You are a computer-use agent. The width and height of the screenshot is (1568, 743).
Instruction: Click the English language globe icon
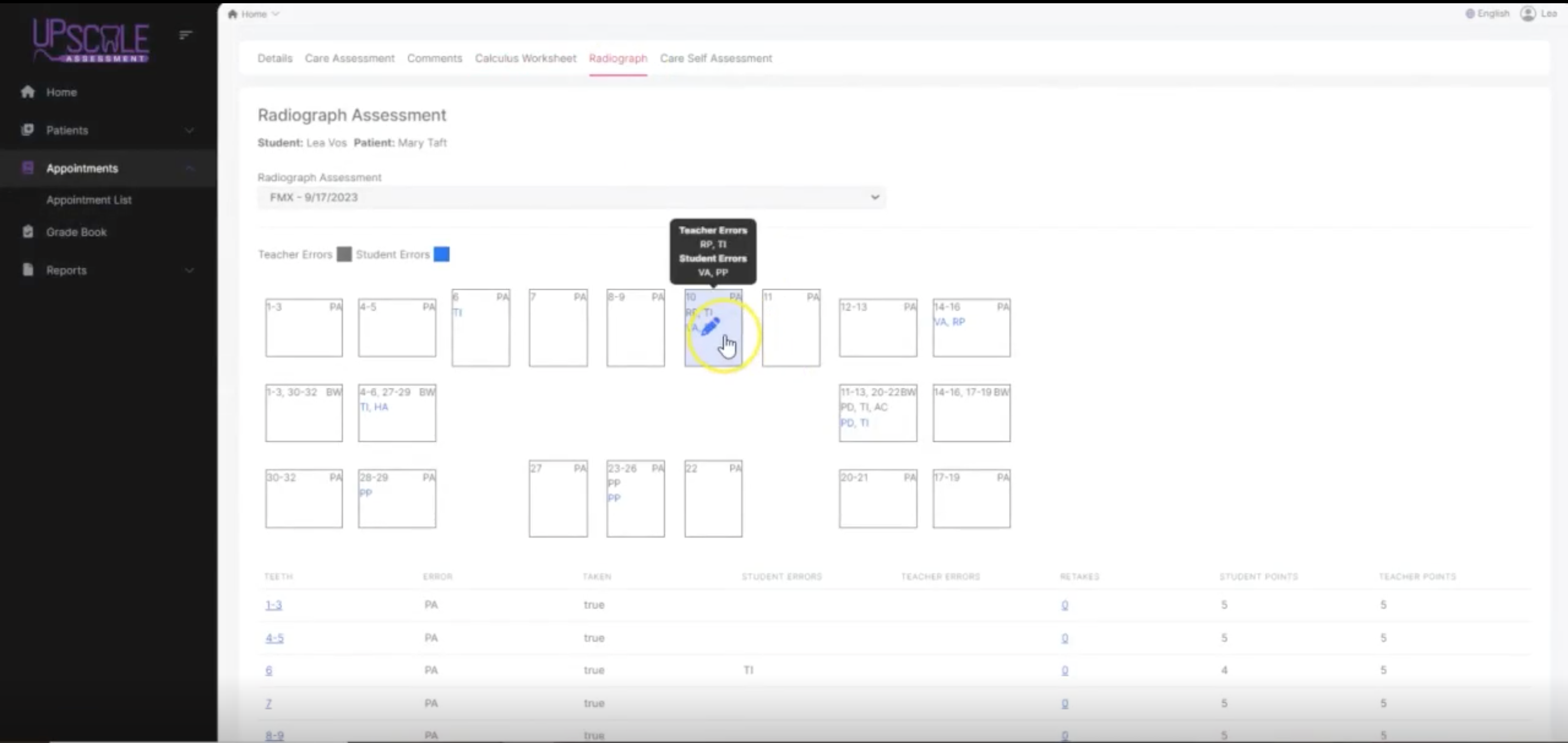(x=1469, y=14)
